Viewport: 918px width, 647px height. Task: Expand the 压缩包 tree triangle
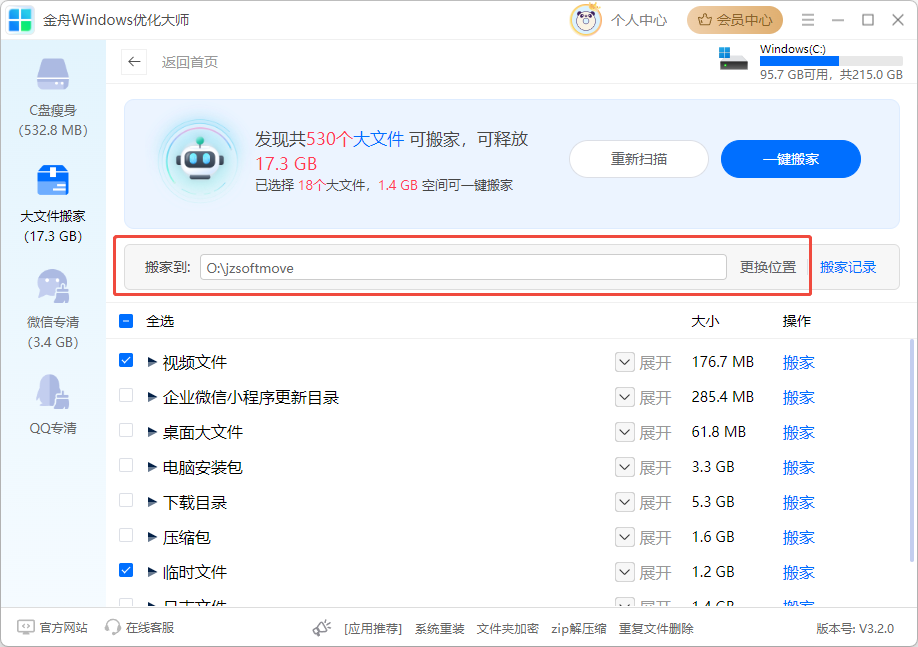[x=152, y=538]
